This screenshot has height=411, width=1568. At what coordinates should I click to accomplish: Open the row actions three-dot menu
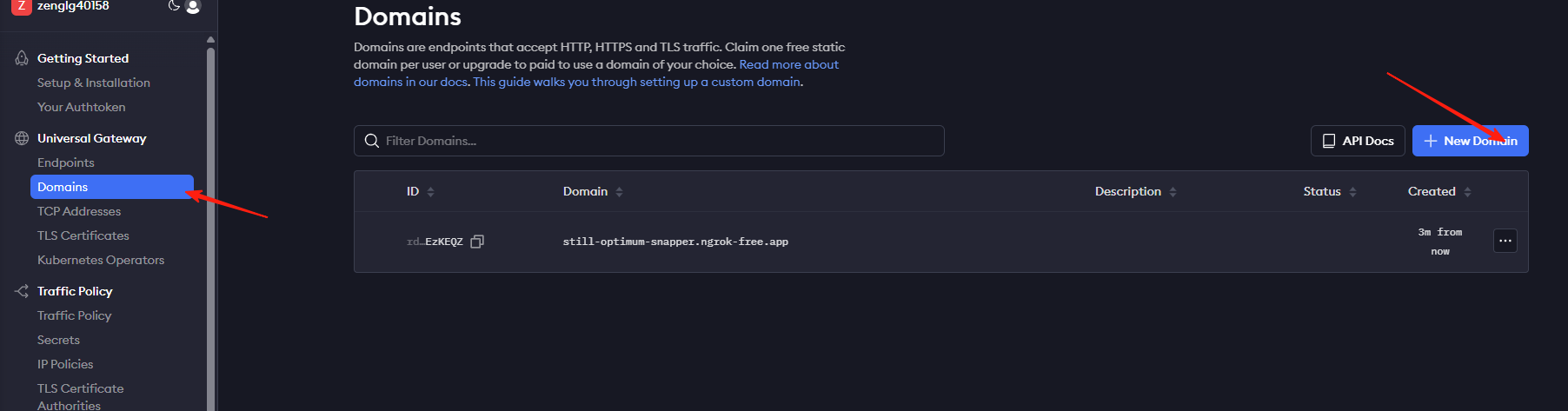pyautogui.click(x=1505, y=241)
